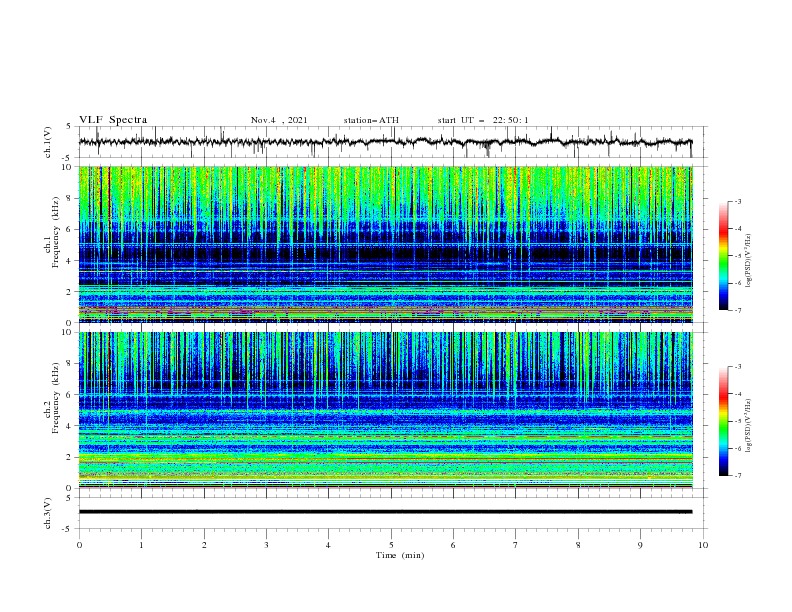
Task: Click the "-5" tick on ch.2 color bar
Action: pos(737,421)
